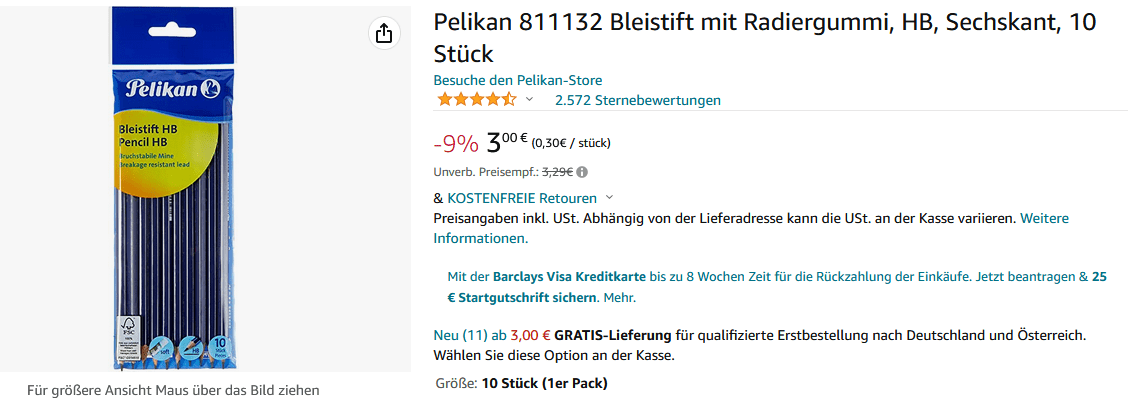
Task: Click the product title Pelikan 811132 Bleistift
Action: [765, 37]
